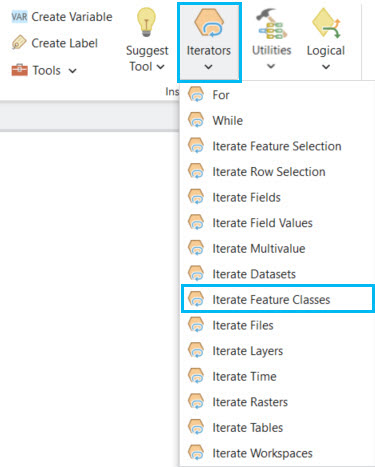Click the Utilities button label
Image resolution: width=375 pixels, height=467 pixels.
click(272, 50)
